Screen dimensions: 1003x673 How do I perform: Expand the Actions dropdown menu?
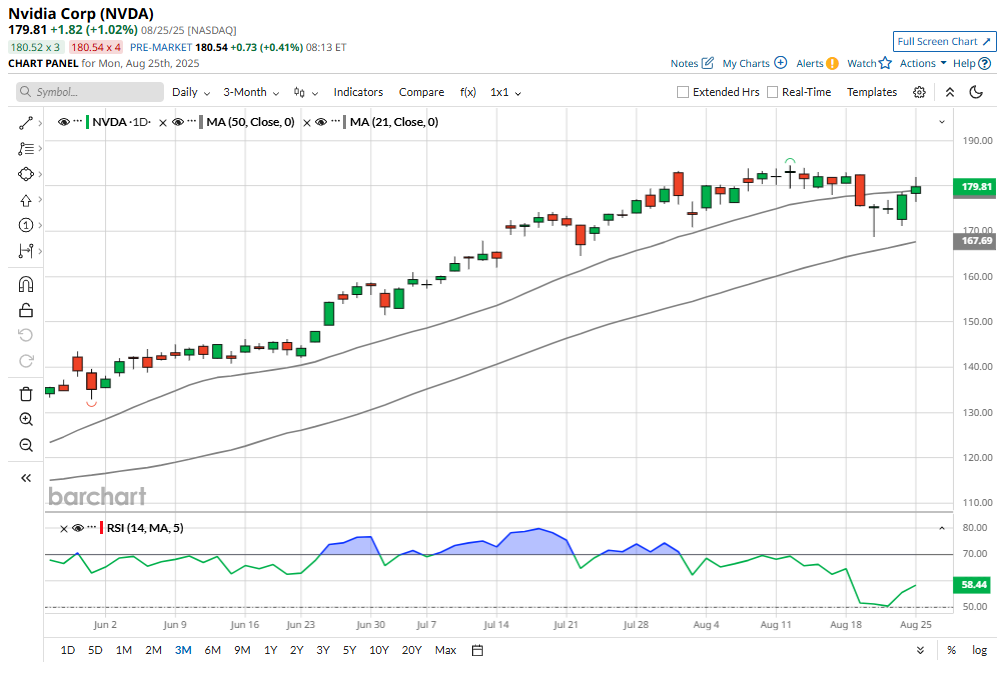click(923, 63)
